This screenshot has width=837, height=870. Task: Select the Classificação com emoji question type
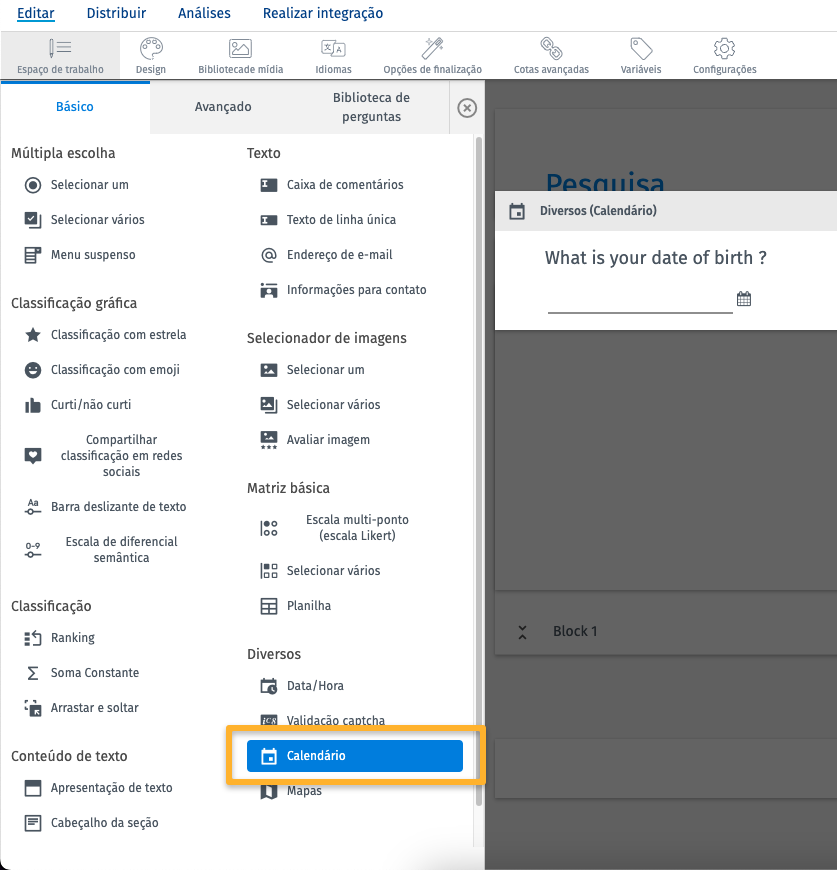coord(113,370)
